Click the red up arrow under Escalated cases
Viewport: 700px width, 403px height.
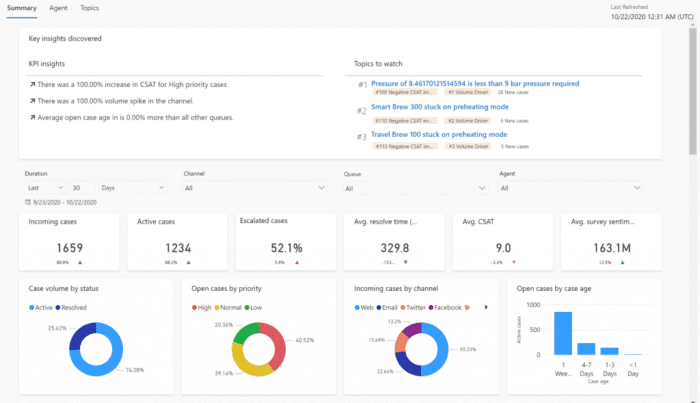(296, 262)
